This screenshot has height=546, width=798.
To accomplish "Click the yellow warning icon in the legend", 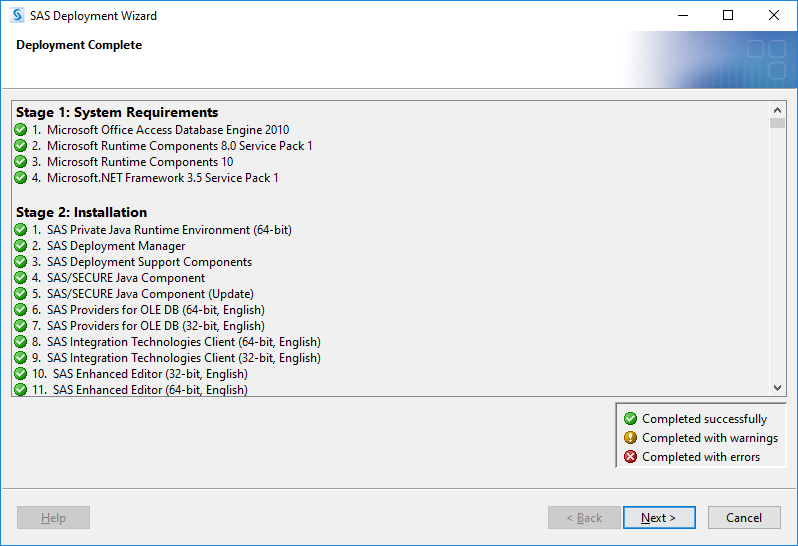I will tap(630, 438).
